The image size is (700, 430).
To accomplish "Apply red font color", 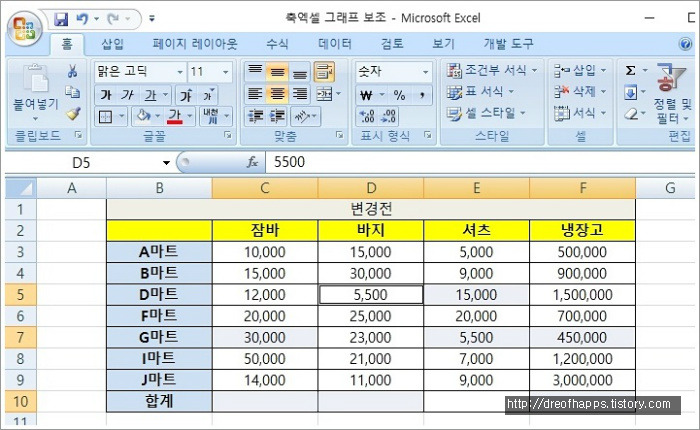I will coord(175,117).
